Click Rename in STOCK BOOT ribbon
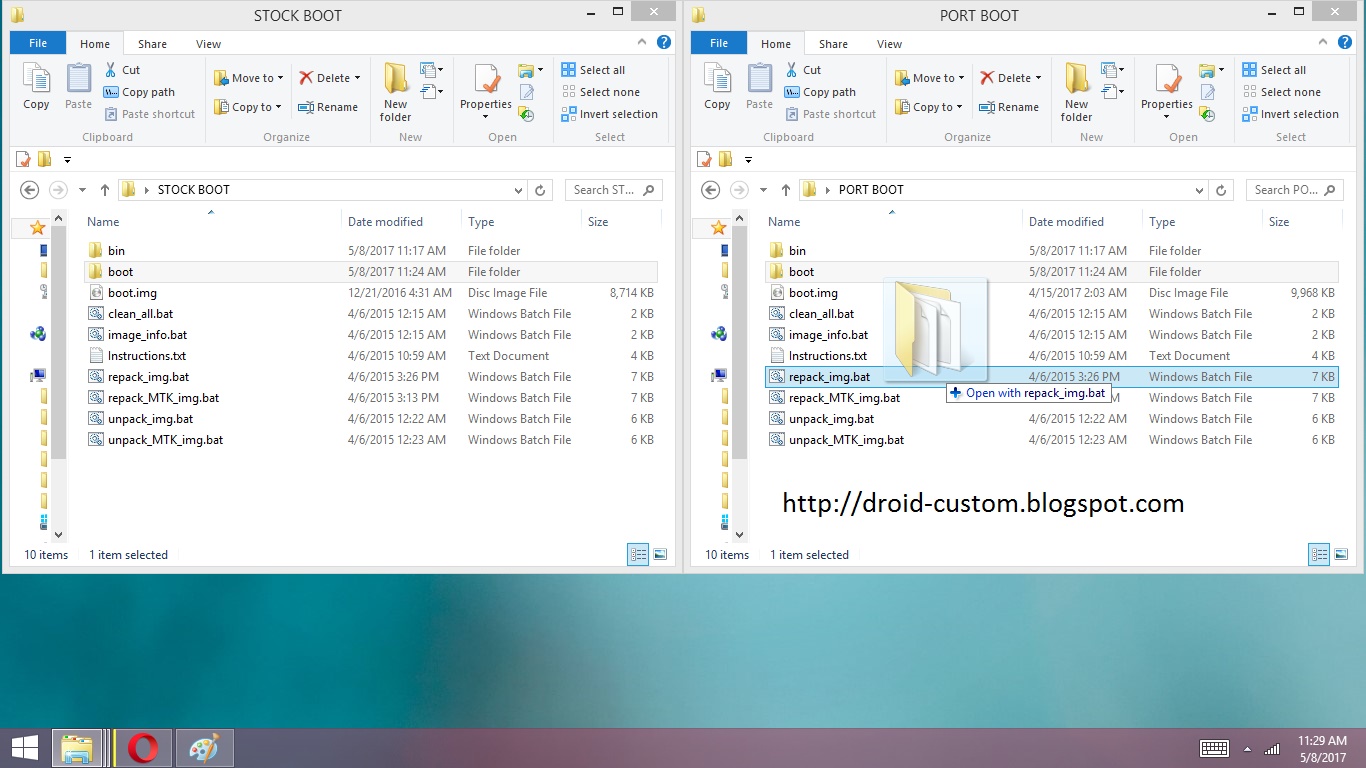Viewport: 1366px width, 768px height. point(329,107)
